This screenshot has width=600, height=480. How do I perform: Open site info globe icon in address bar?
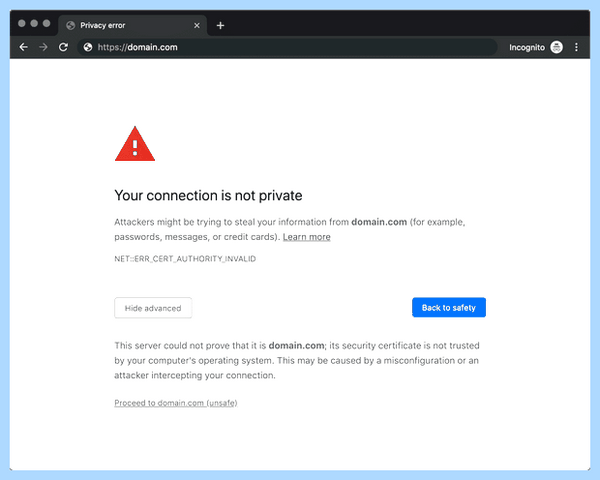(88, 47)
